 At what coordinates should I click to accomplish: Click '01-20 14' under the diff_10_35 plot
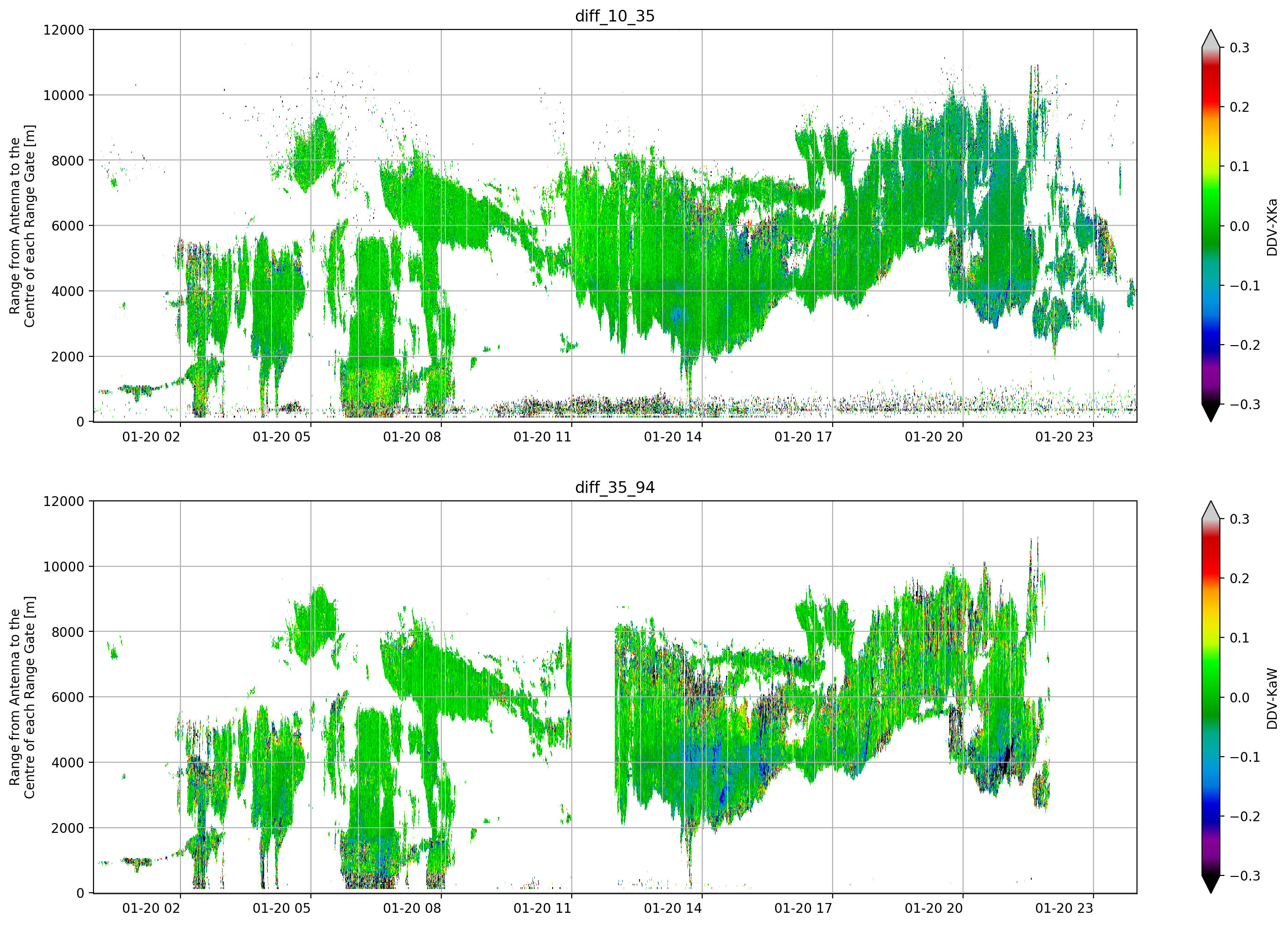(673, 437)
